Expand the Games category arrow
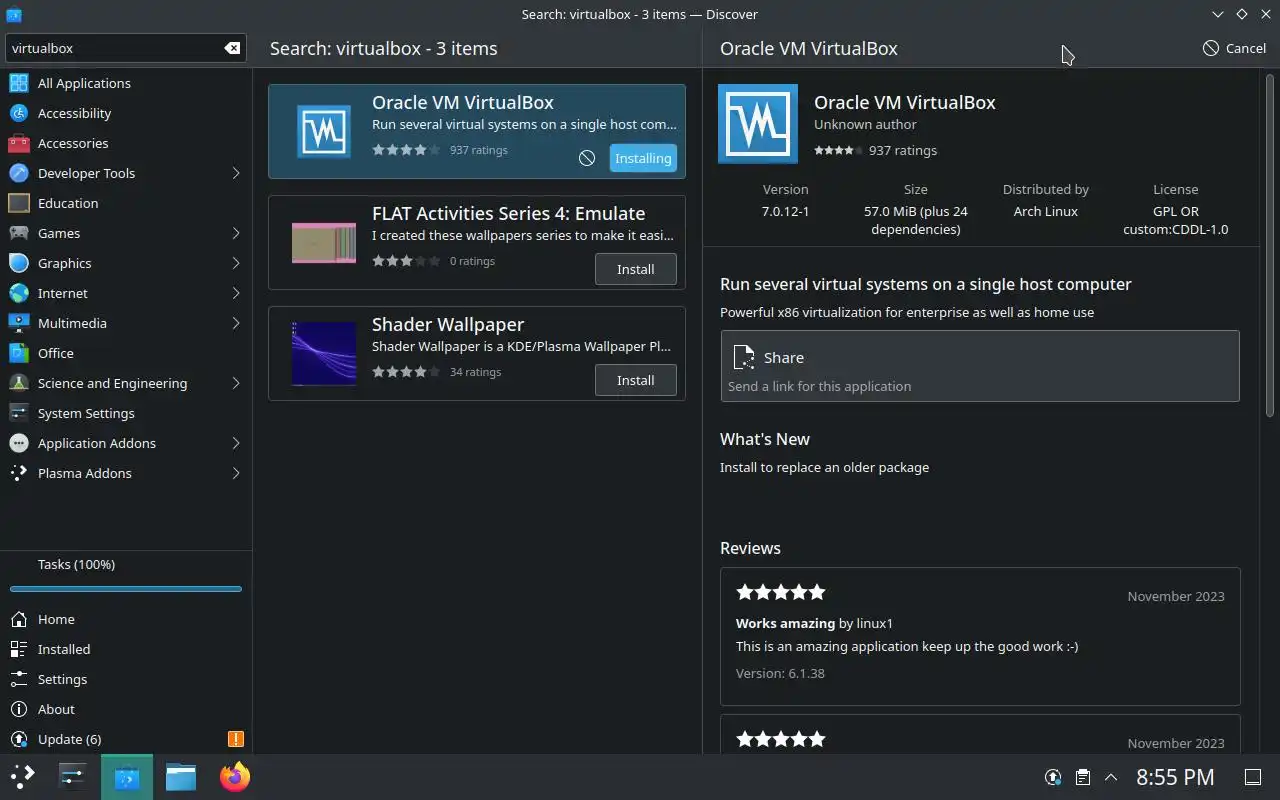1280x800 pixels. coord(236,233)
